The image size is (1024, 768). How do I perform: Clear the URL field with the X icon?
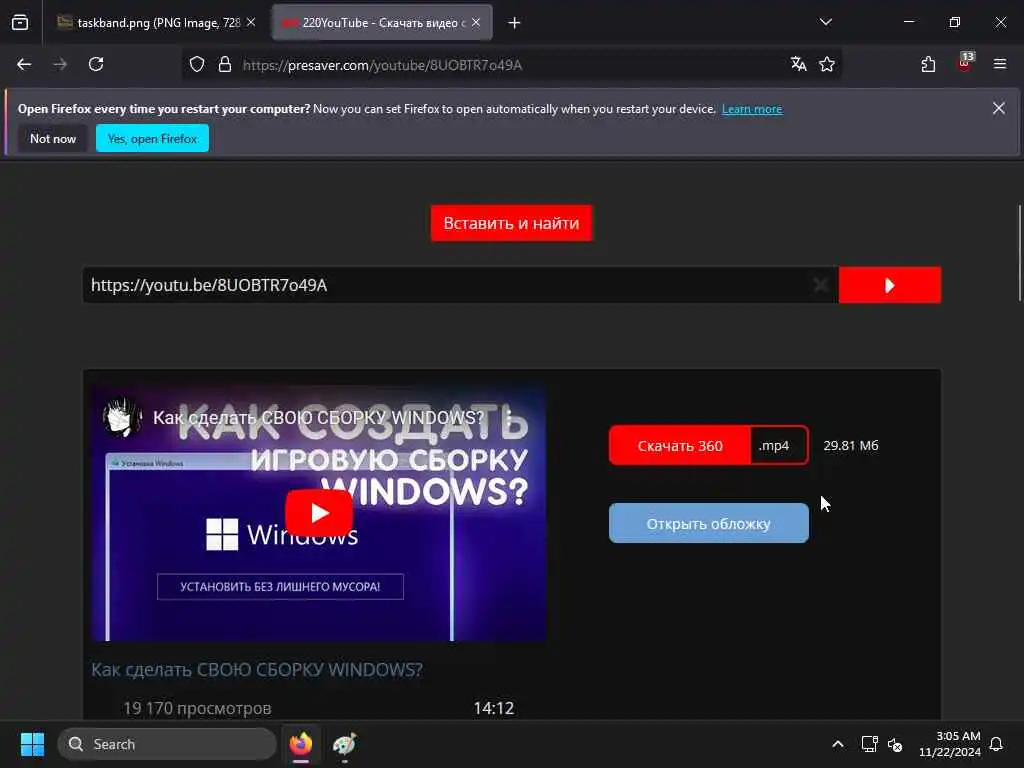[x=820, y=285]
